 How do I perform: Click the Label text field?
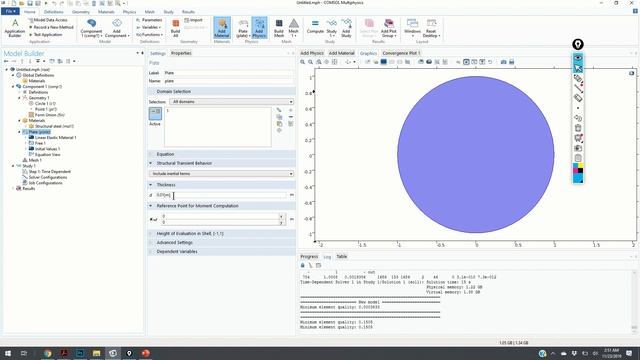(x=228, y=73)
